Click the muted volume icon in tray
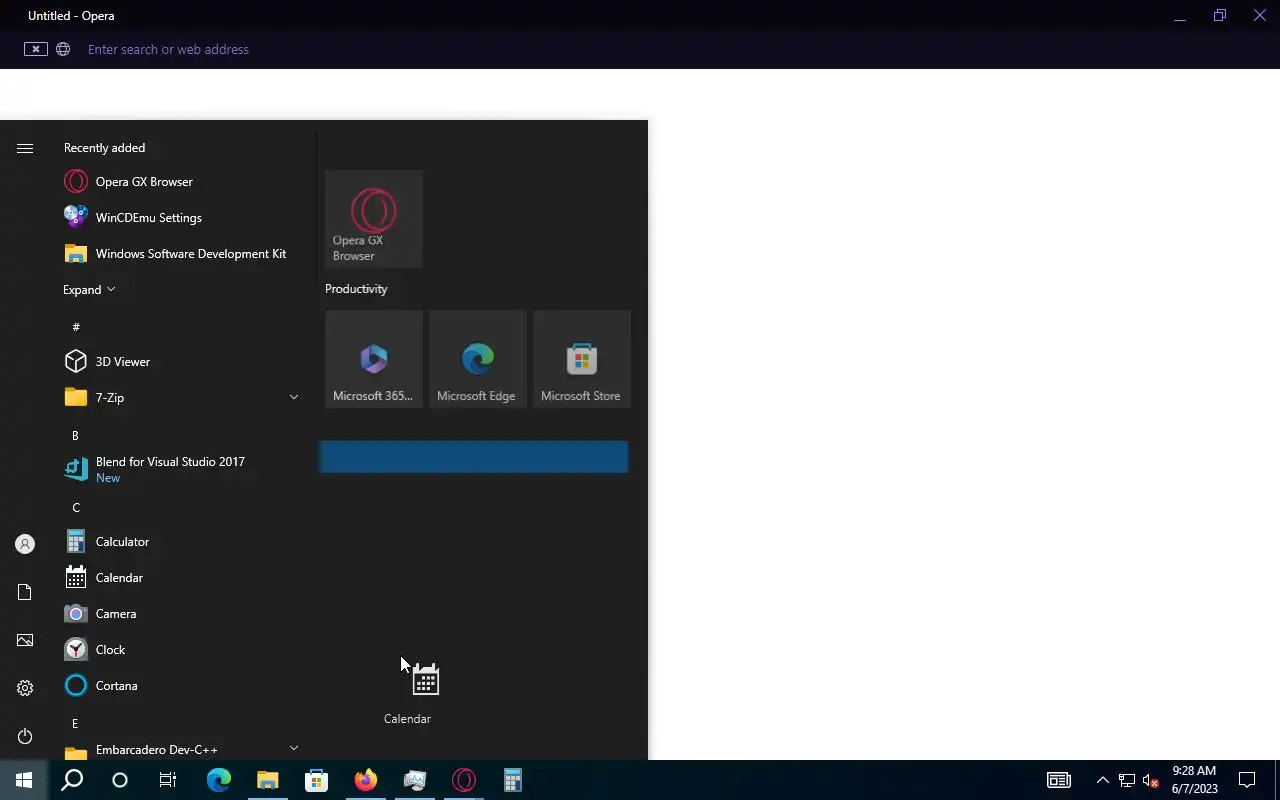Viewport: 1280px width, 800px height. coord(1150,781)
